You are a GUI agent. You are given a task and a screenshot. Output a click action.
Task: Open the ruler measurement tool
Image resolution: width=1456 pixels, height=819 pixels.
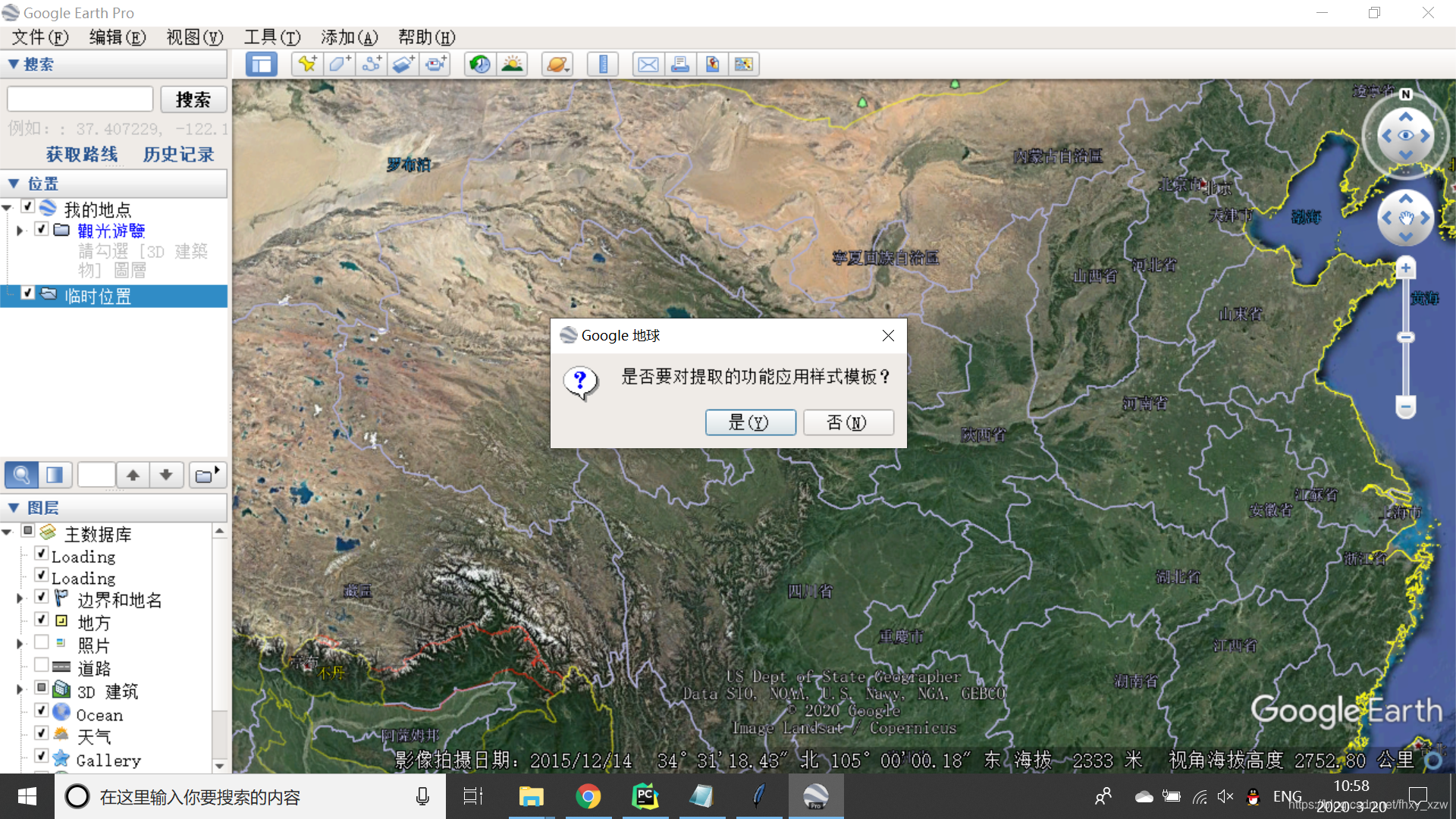603,64
